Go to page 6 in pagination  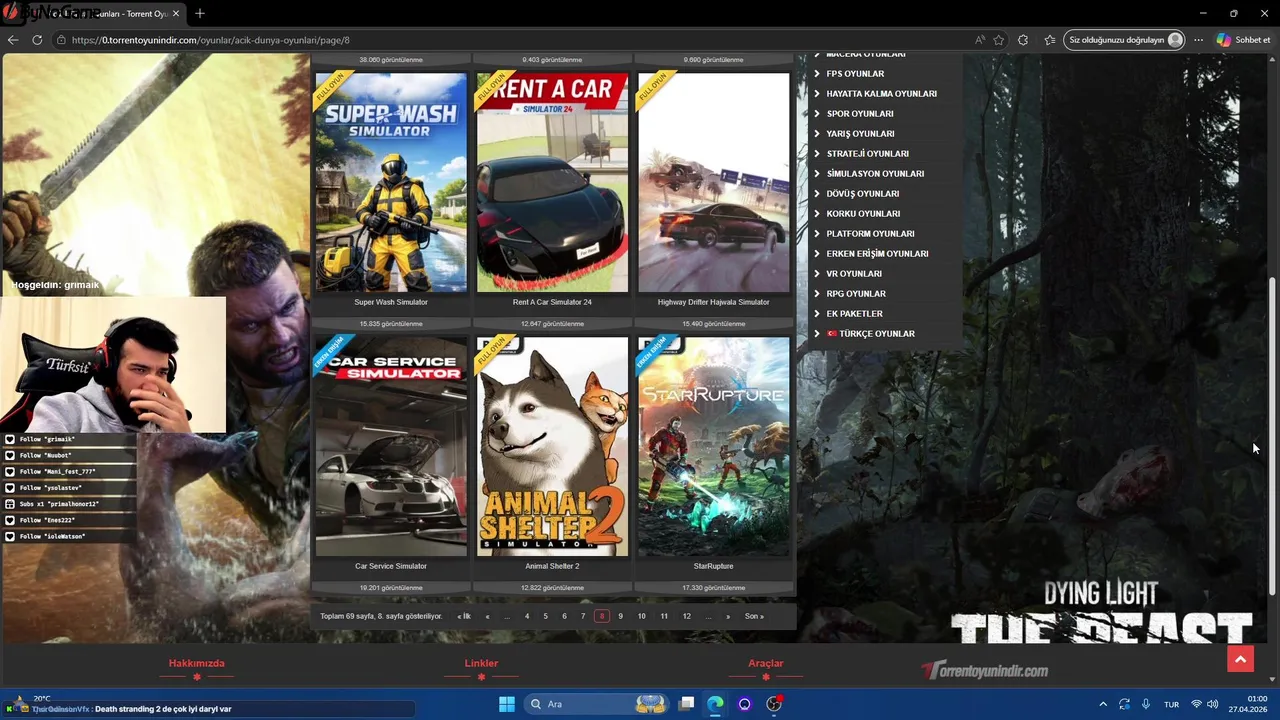pos(564,616)
